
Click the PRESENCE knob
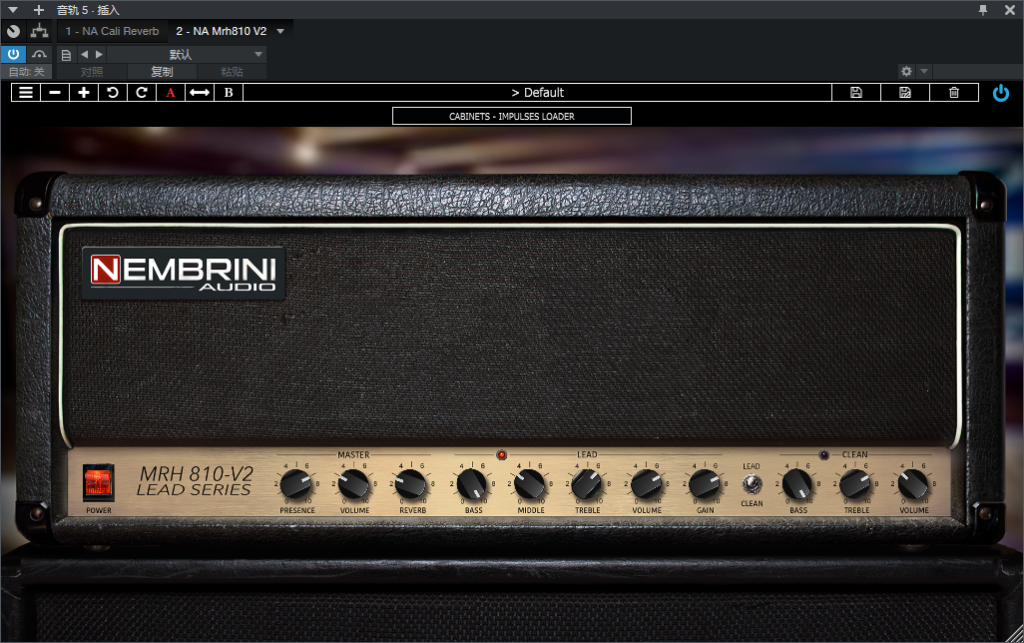click(x=296, y=484)
